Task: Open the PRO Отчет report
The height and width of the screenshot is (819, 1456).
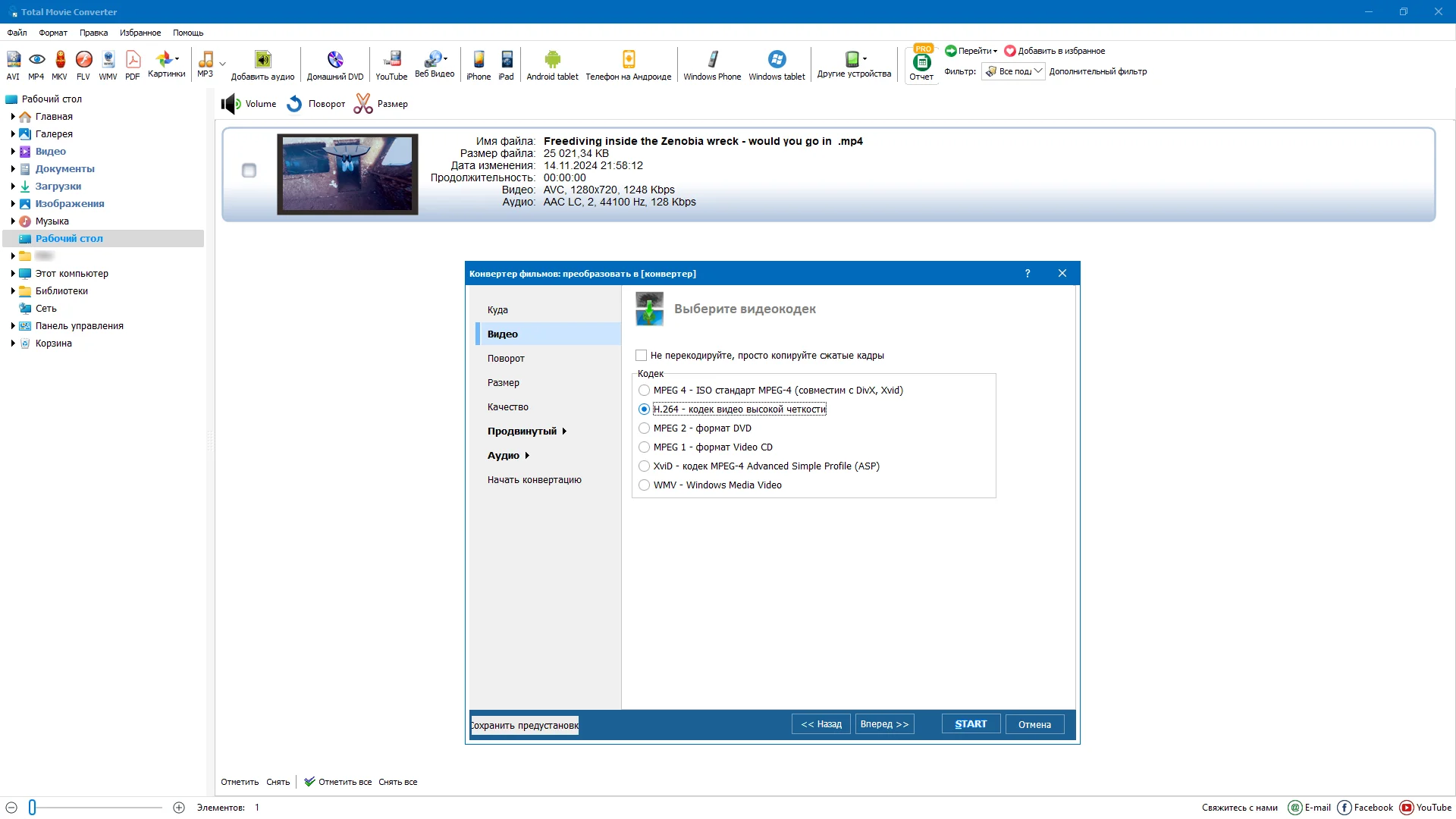Action: tap(922, 64)
